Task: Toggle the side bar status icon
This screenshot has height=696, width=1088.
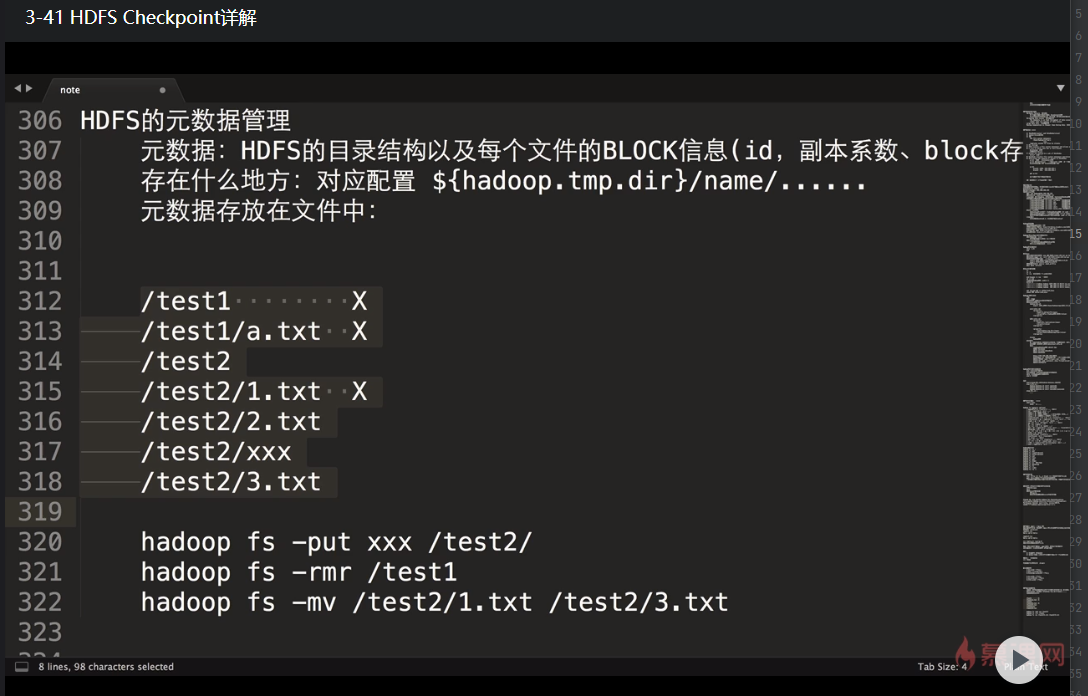Action: pos(22,667)
